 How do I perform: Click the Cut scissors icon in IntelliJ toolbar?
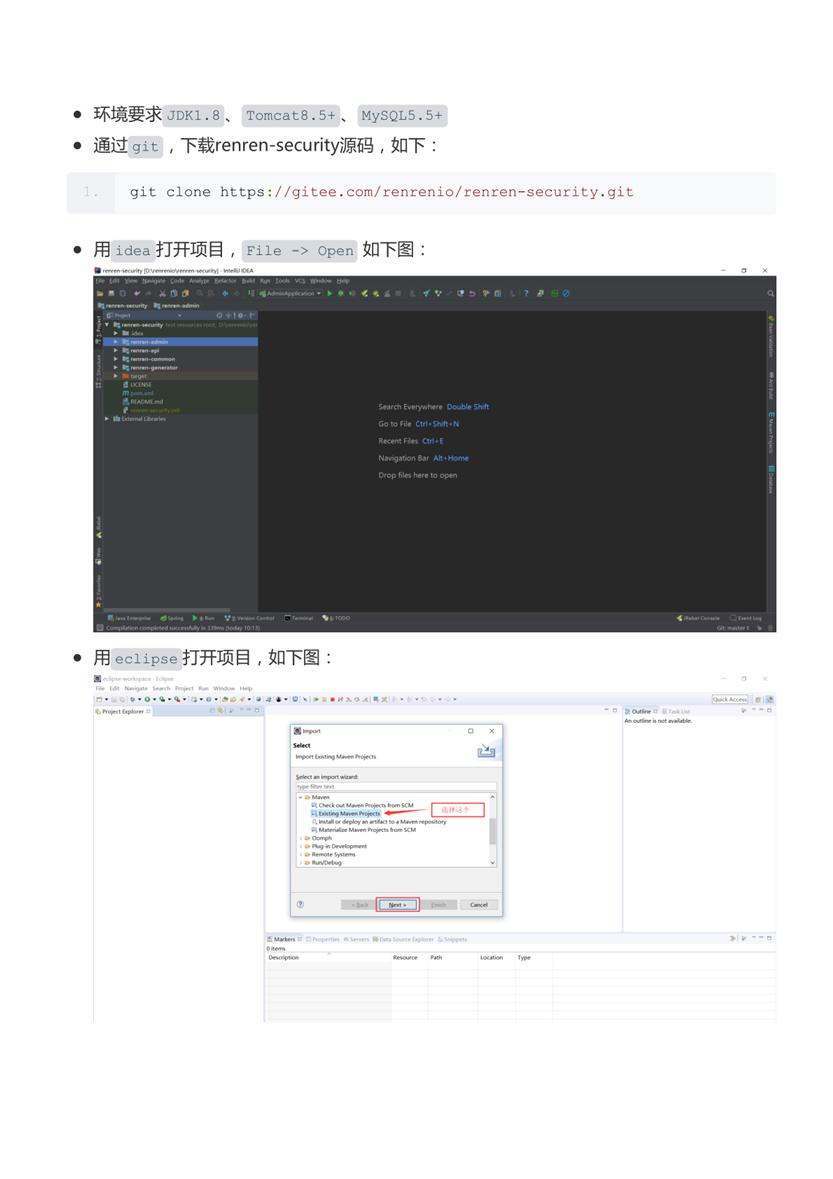click(x=162, y=293)
